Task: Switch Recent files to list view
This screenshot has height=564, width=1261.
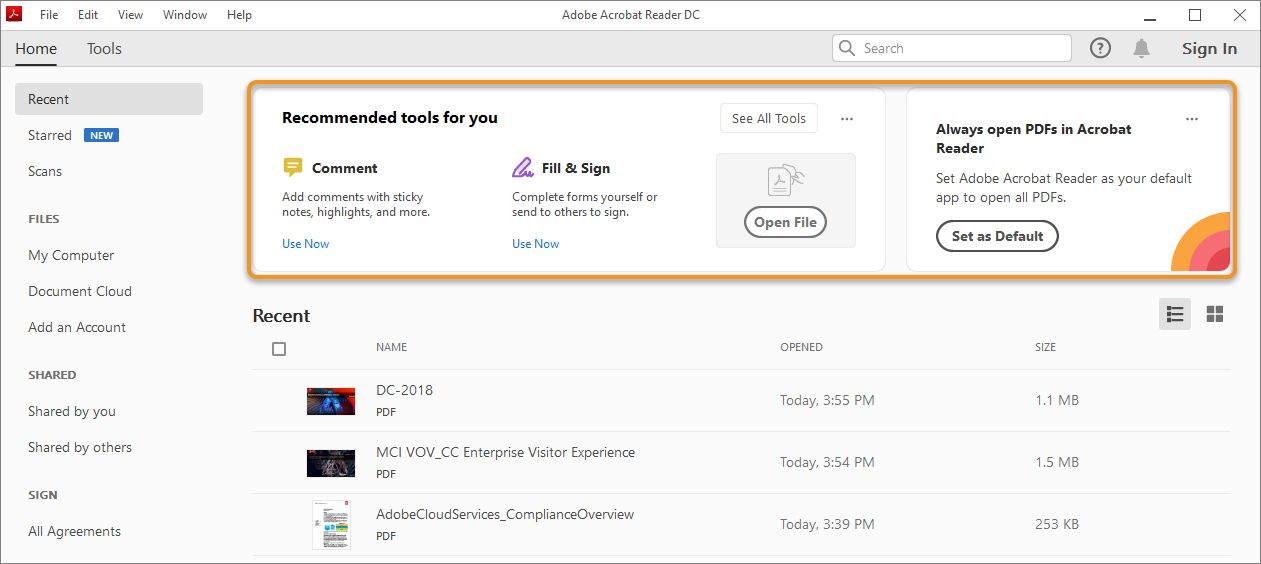Action: (x=1175, y=314)
